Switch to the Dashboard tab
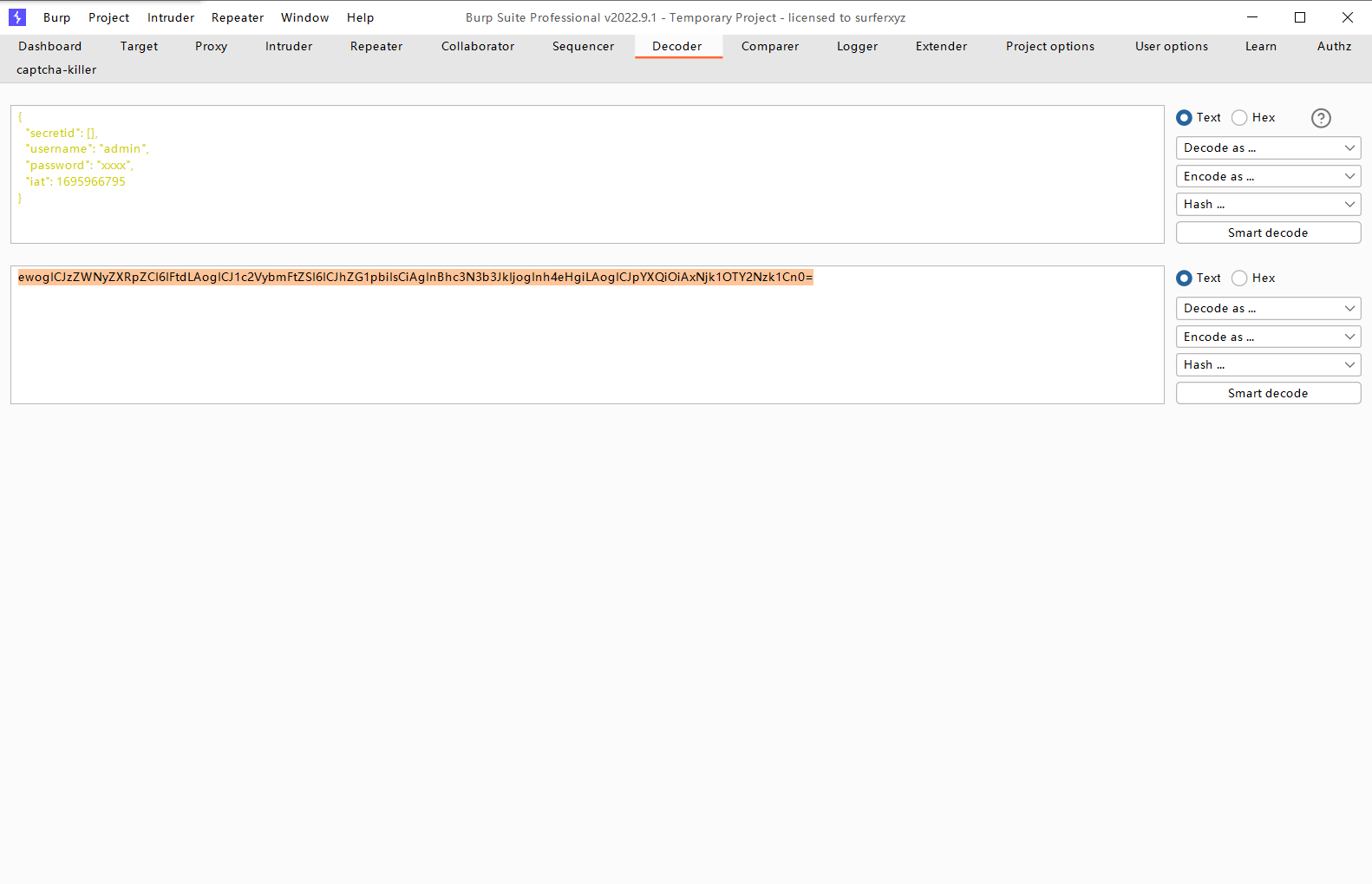 click(50, 47)
